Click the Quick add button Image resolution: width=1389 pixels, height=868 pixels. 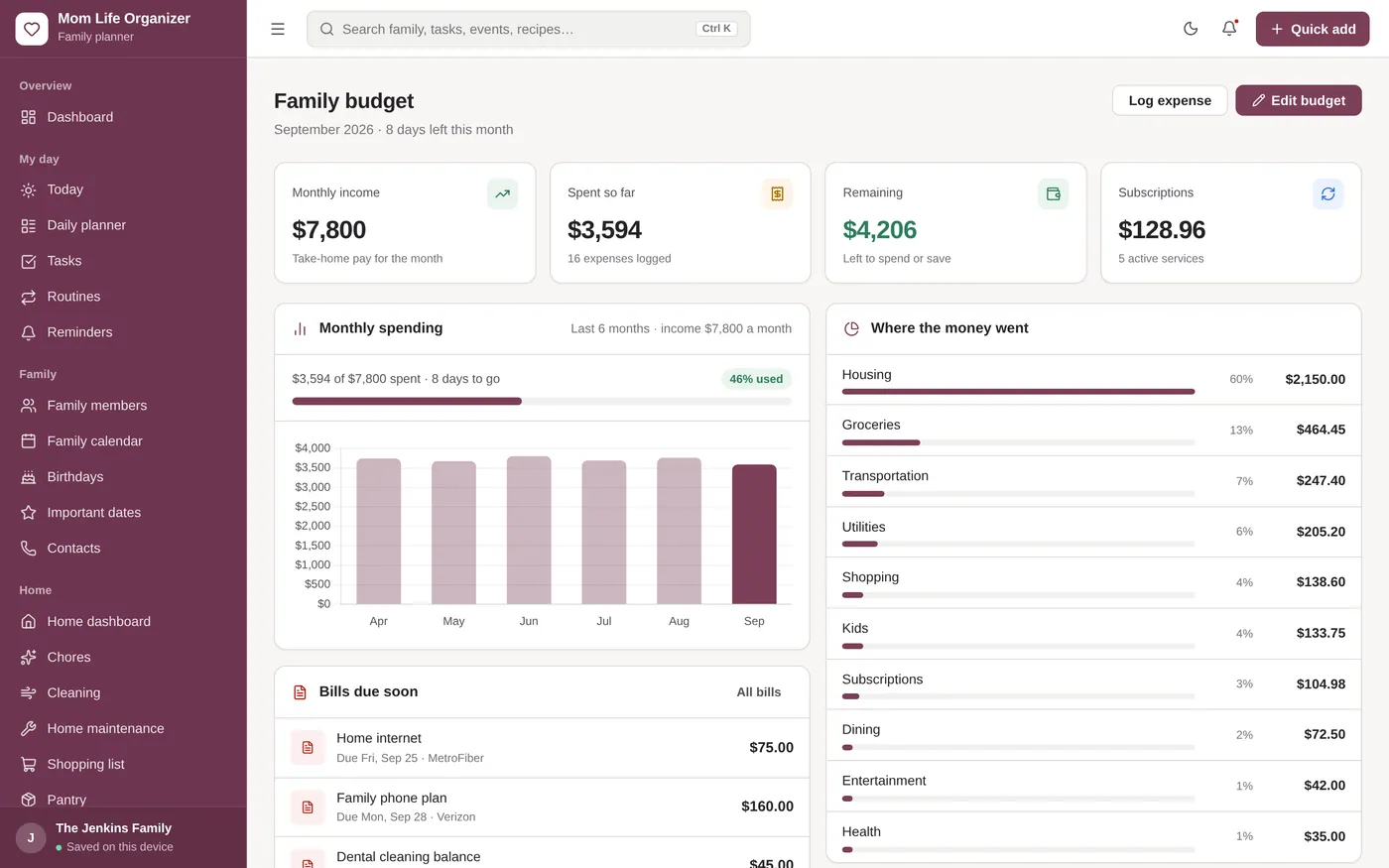(x=1313, y=29)
